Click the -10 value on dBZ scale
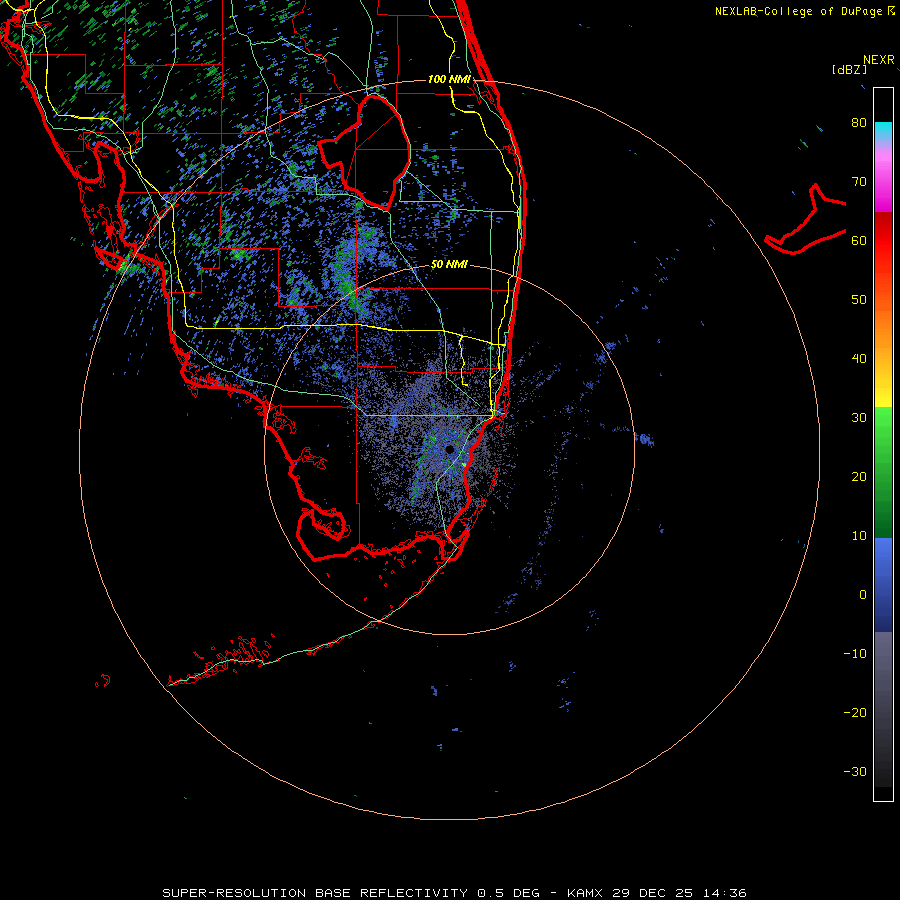The image size is (900, 900). tap(855, 653)
